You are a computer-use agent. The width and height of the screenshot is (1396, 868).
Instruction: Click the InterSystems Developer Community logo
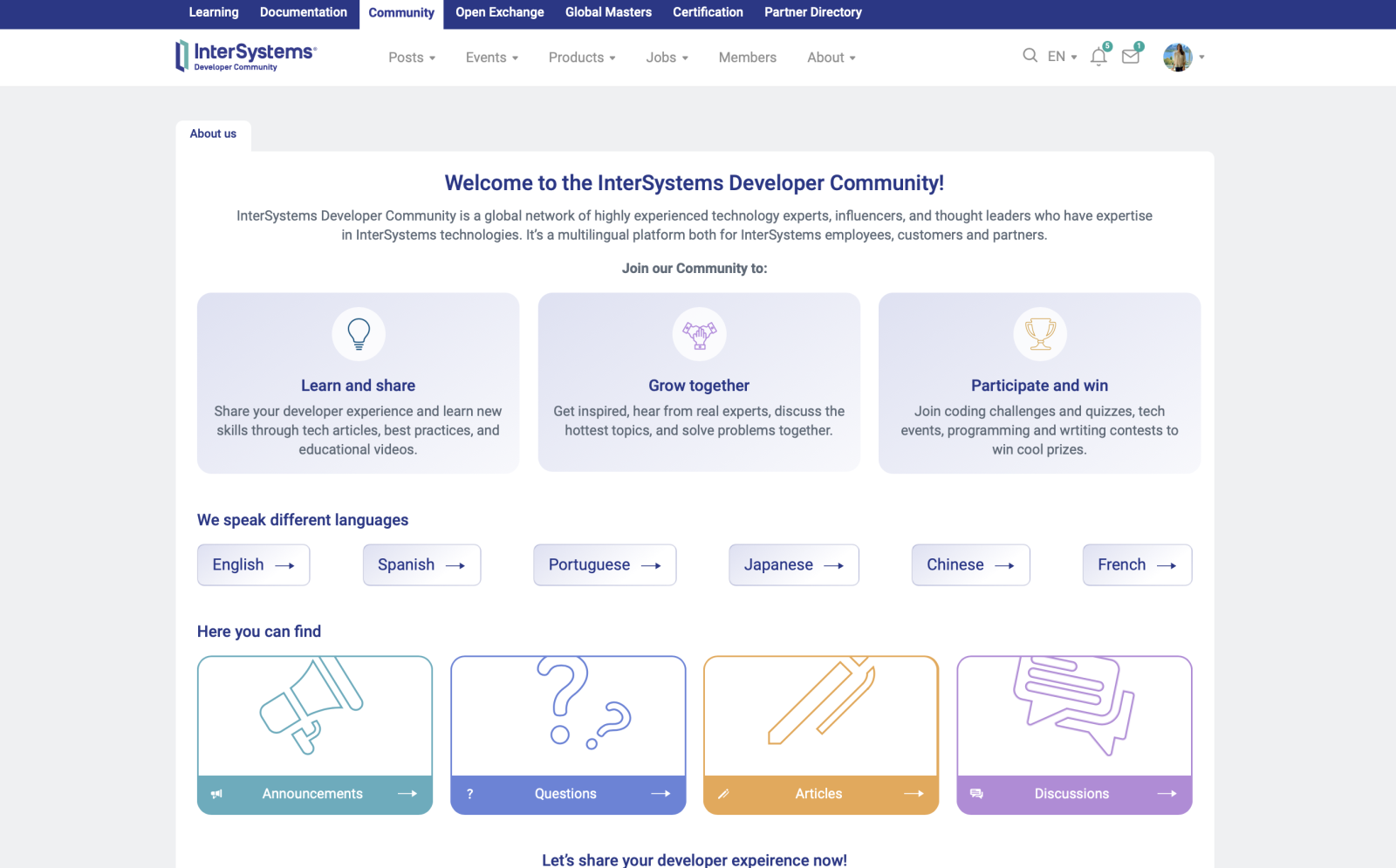tap(245, 56)
